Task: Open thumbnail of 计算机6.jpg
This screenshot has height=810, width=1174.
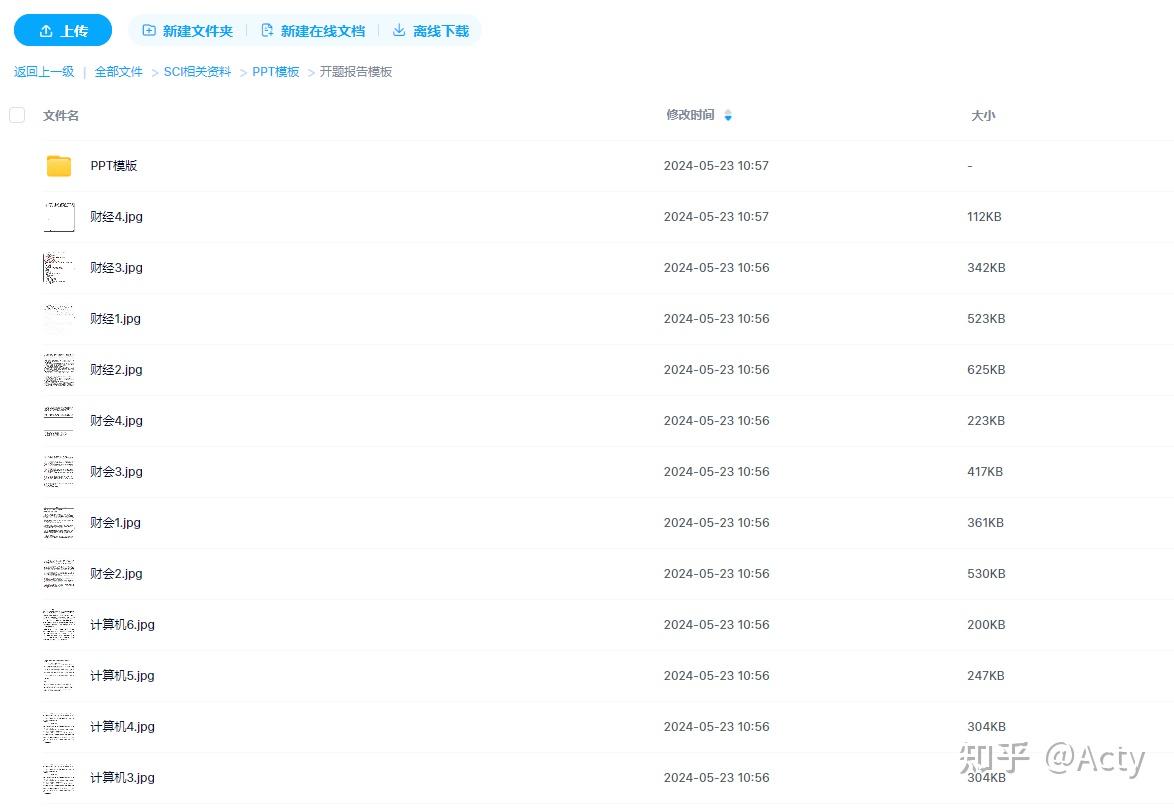Action: (59, 624)
